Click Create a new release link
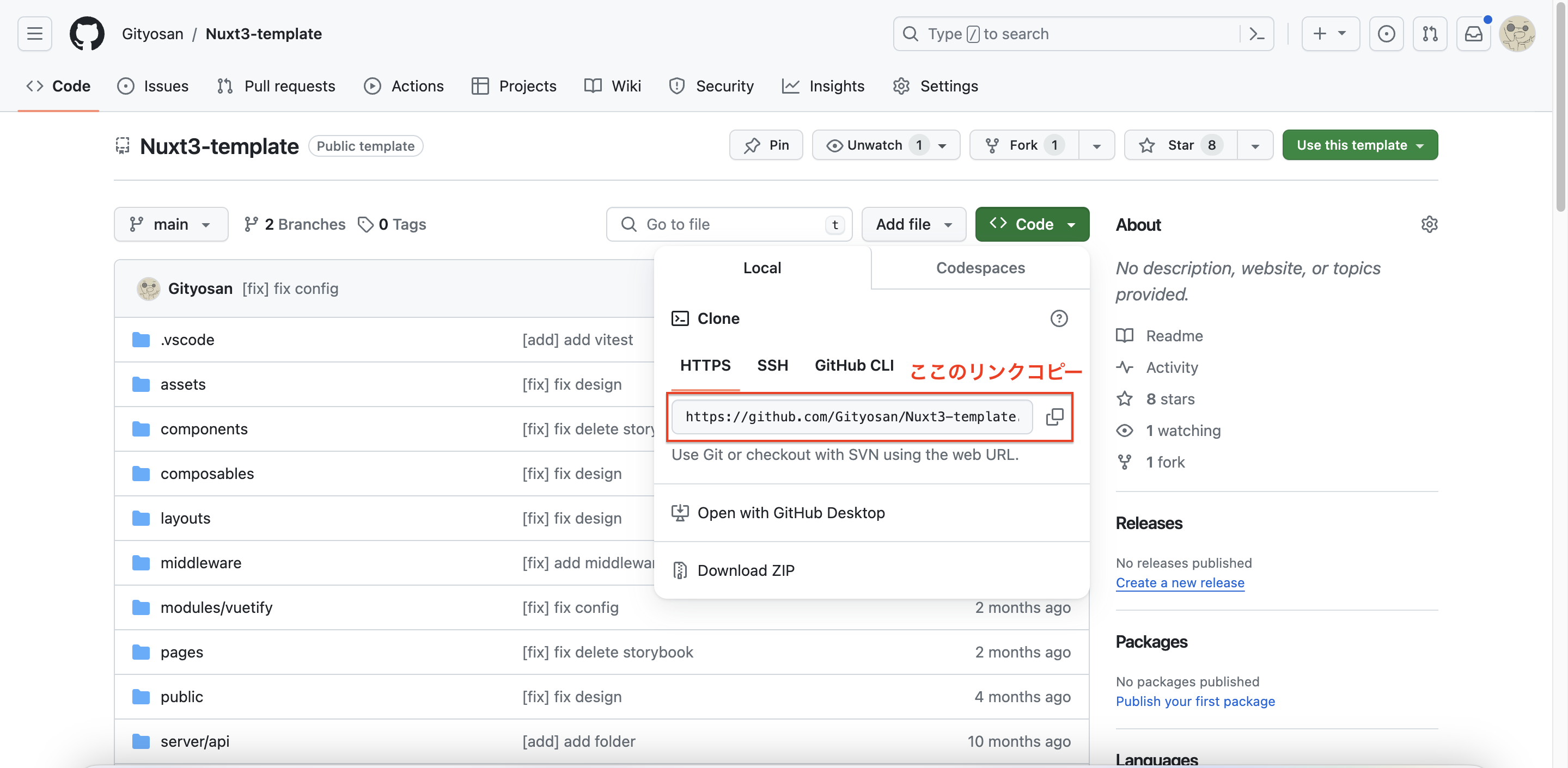The width and height of the screenshot is (1568, 768). tap(1180, 582)
